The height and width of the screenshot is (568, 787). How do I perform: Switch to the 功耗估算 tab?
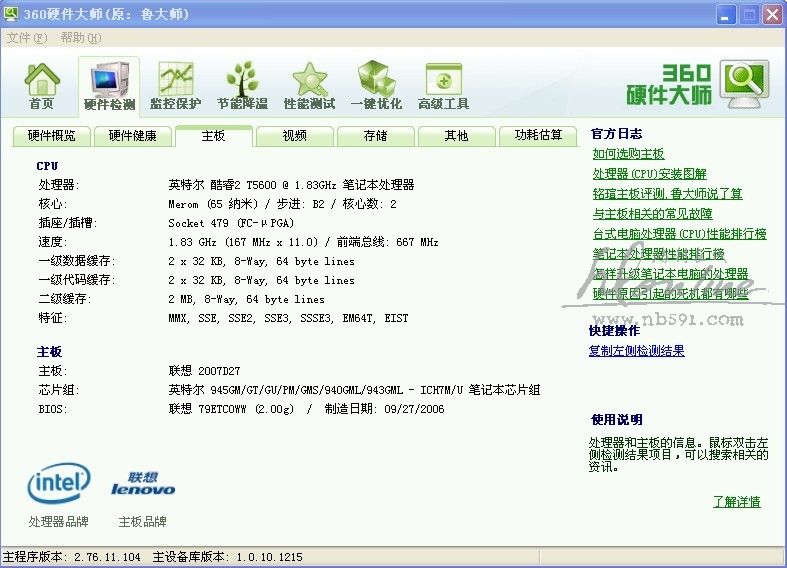538,136
